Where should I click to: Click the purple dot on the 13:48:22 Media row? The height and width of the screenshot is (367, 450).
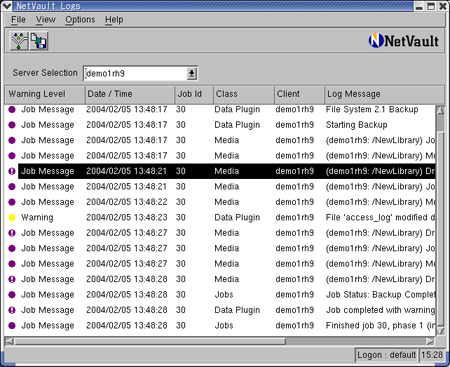click(12, 202)
